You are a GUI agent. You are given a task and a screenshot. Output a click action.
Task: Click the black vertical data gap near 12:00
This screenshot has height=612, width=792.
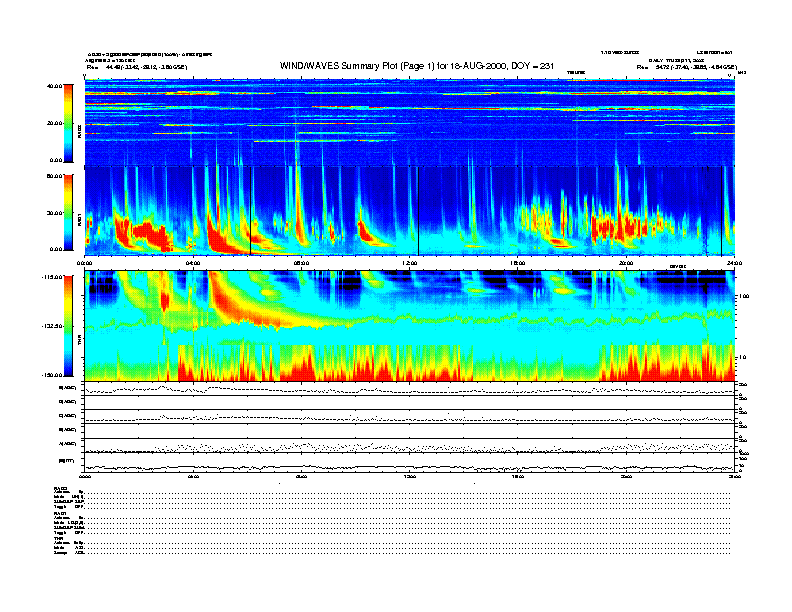click(418, 211)
